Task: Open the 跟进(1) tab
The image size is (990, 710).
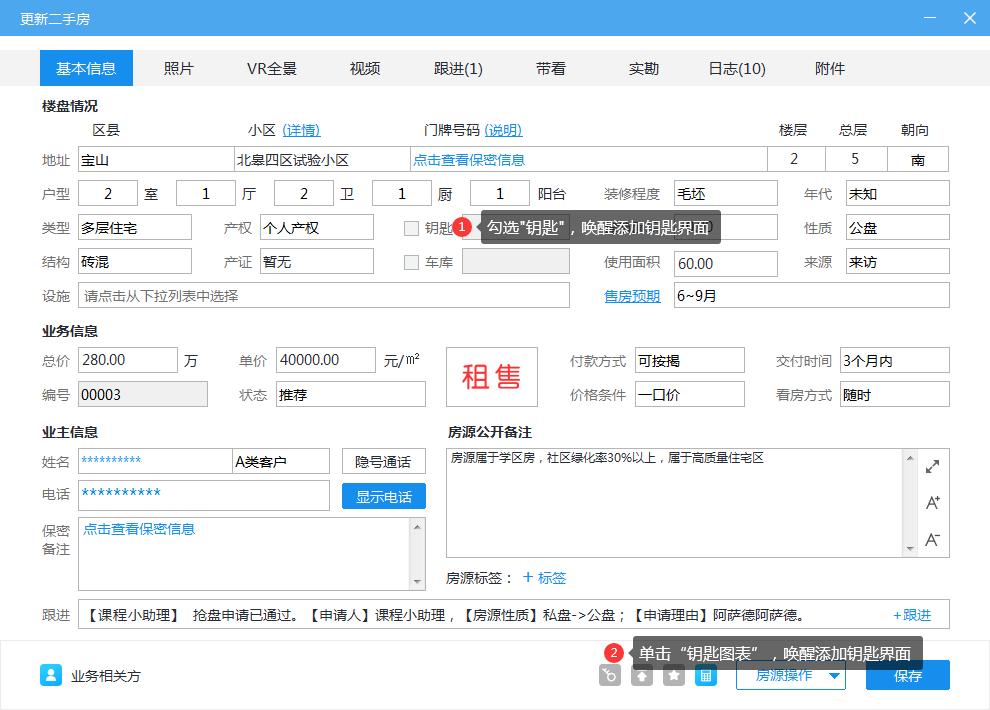Action: [457, 68]
